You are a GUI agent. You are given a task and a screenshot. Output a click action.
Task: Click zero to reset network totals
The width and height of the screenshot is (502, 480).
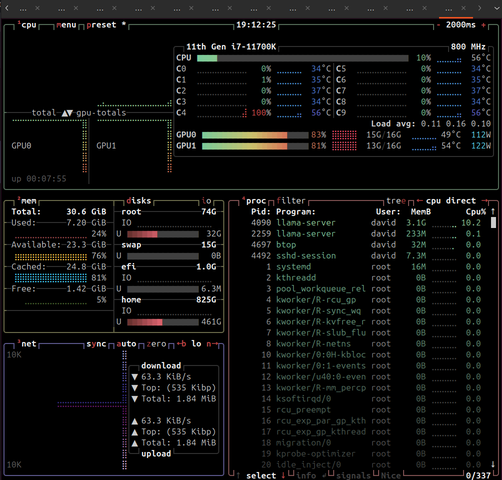pos(156,344)
